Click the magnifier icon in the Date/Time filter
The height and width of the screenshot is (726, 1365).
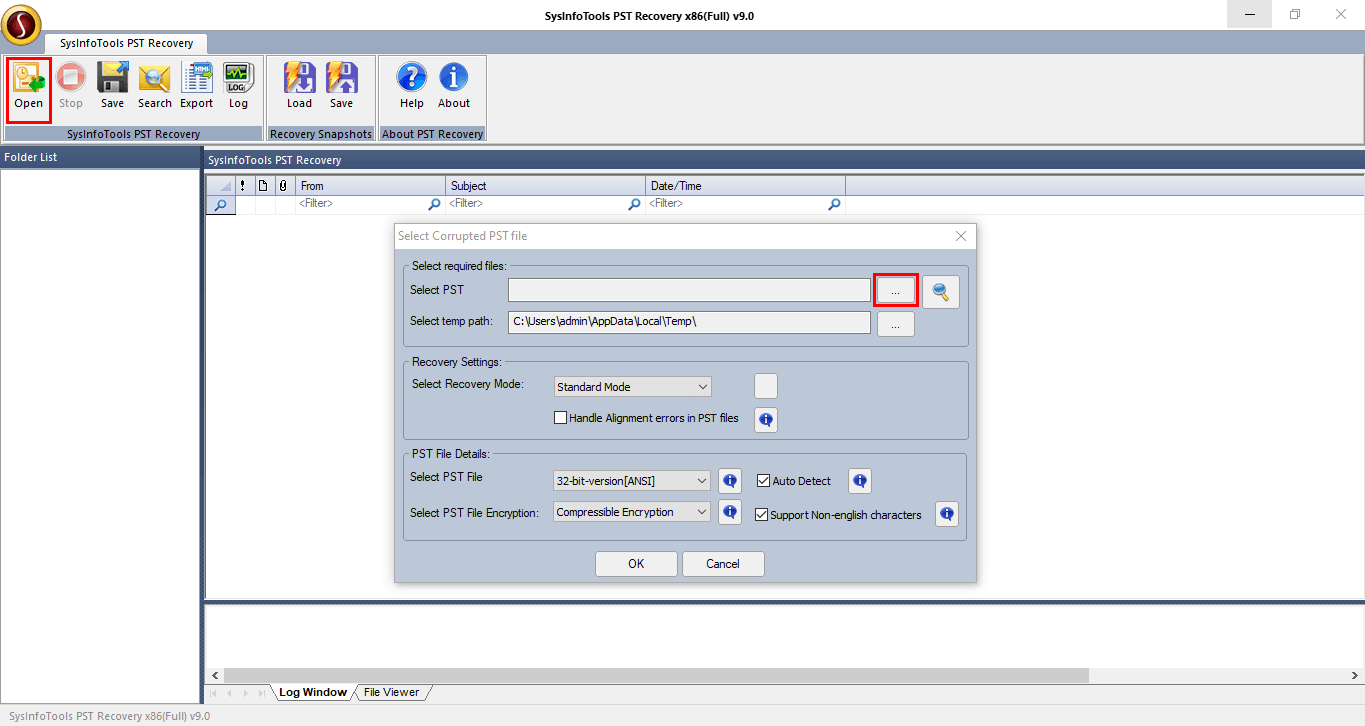point(835,204)
